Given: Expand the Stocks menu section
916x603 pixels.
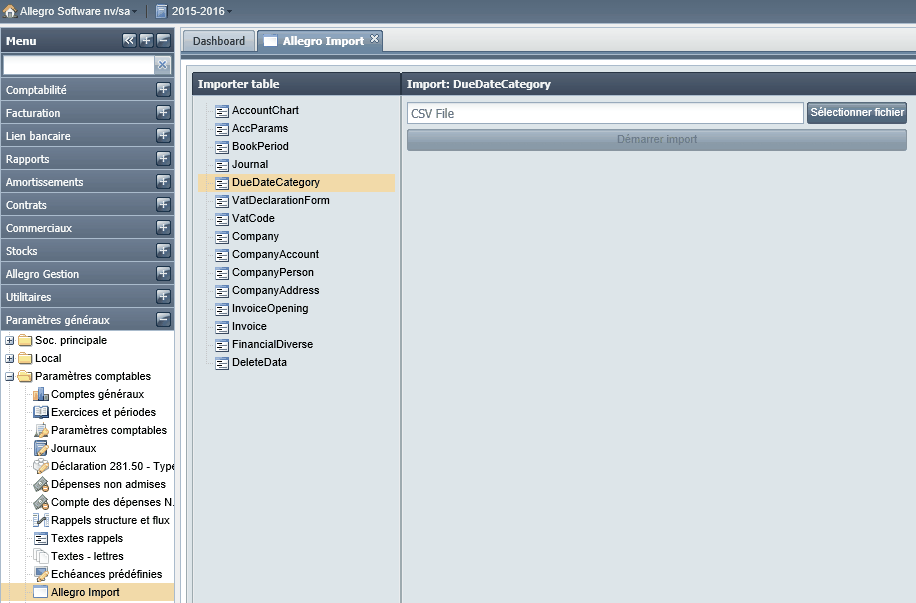Looking at the screenshot, I should (164, 251).
